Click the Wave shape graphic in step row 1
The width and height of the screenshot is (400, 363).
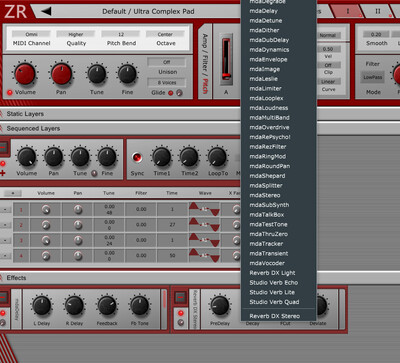click(204, 209)
